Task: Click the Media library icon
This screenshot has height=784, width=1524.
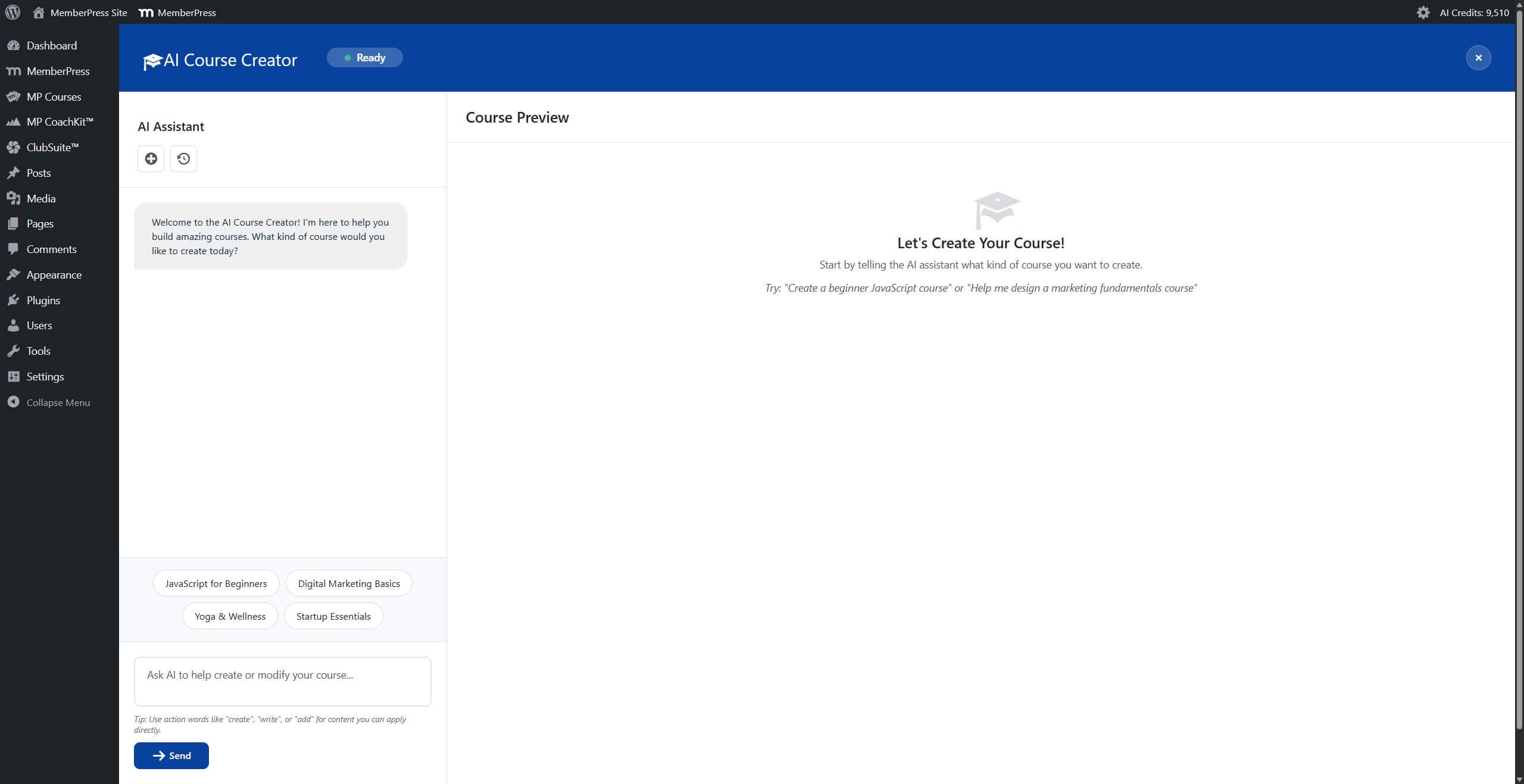Action: (x=14, y=198)
